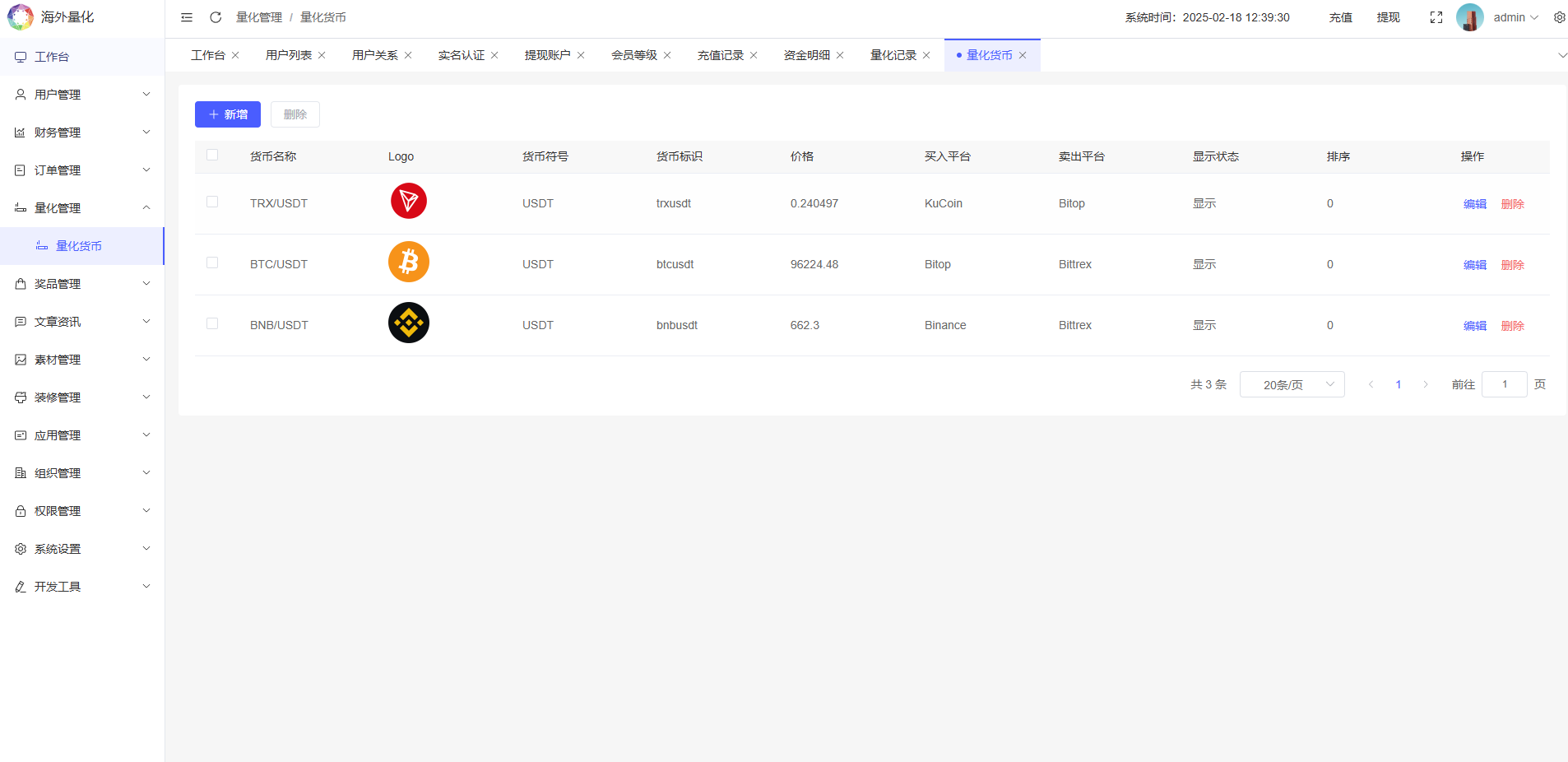
Task: Check the checkbox for BNB/USDT row
Action: click(x=212, y=323)
